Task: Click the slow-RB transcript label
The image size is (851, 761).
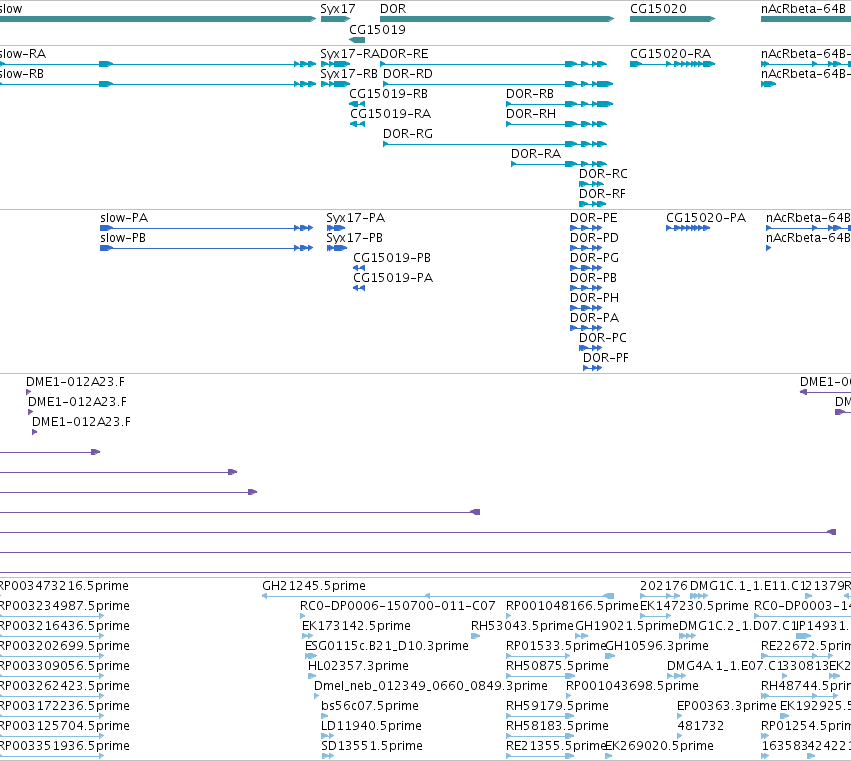Action: pyautogui.click(x=22, y=74)
